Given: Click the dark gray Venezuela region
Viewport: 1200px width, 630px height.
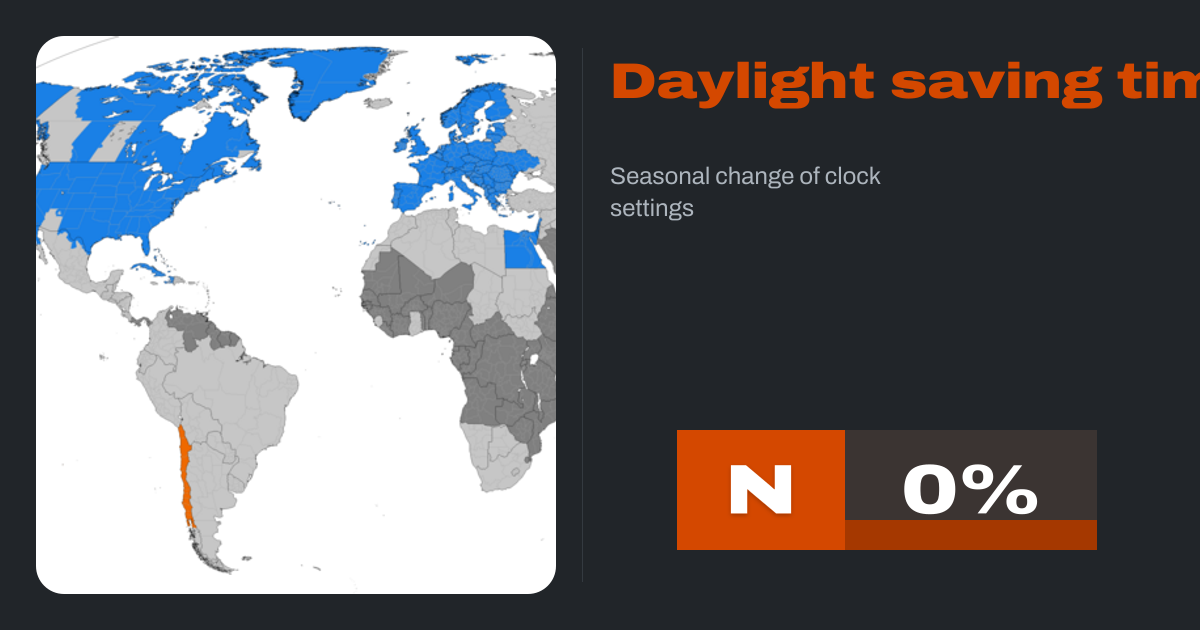Looking at the screenshot, I should pos(195,327).
